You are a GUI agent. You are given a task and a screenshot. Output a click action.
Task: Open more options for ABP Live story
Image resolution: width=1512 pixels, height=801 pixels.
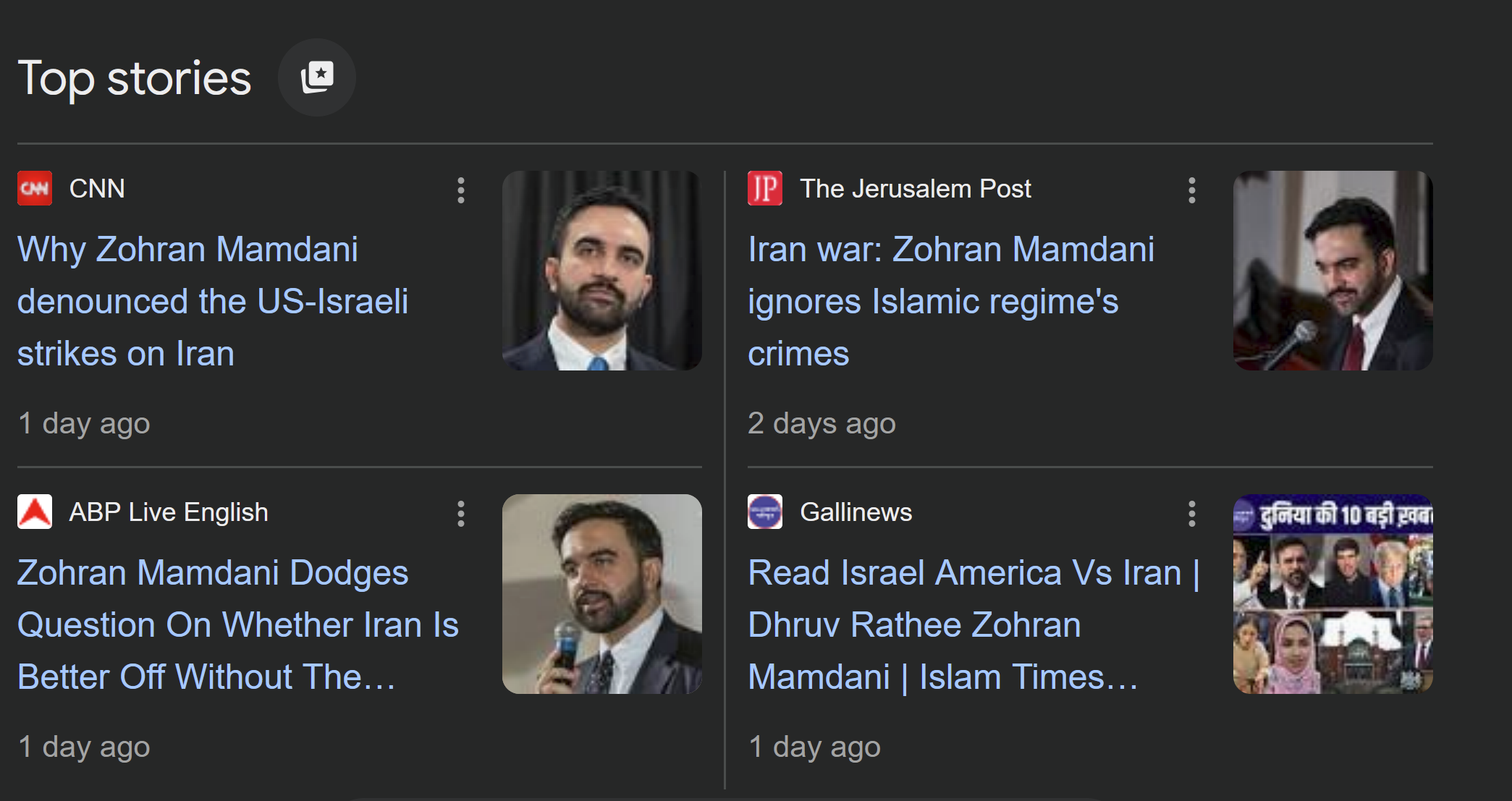tap(461, 514)
